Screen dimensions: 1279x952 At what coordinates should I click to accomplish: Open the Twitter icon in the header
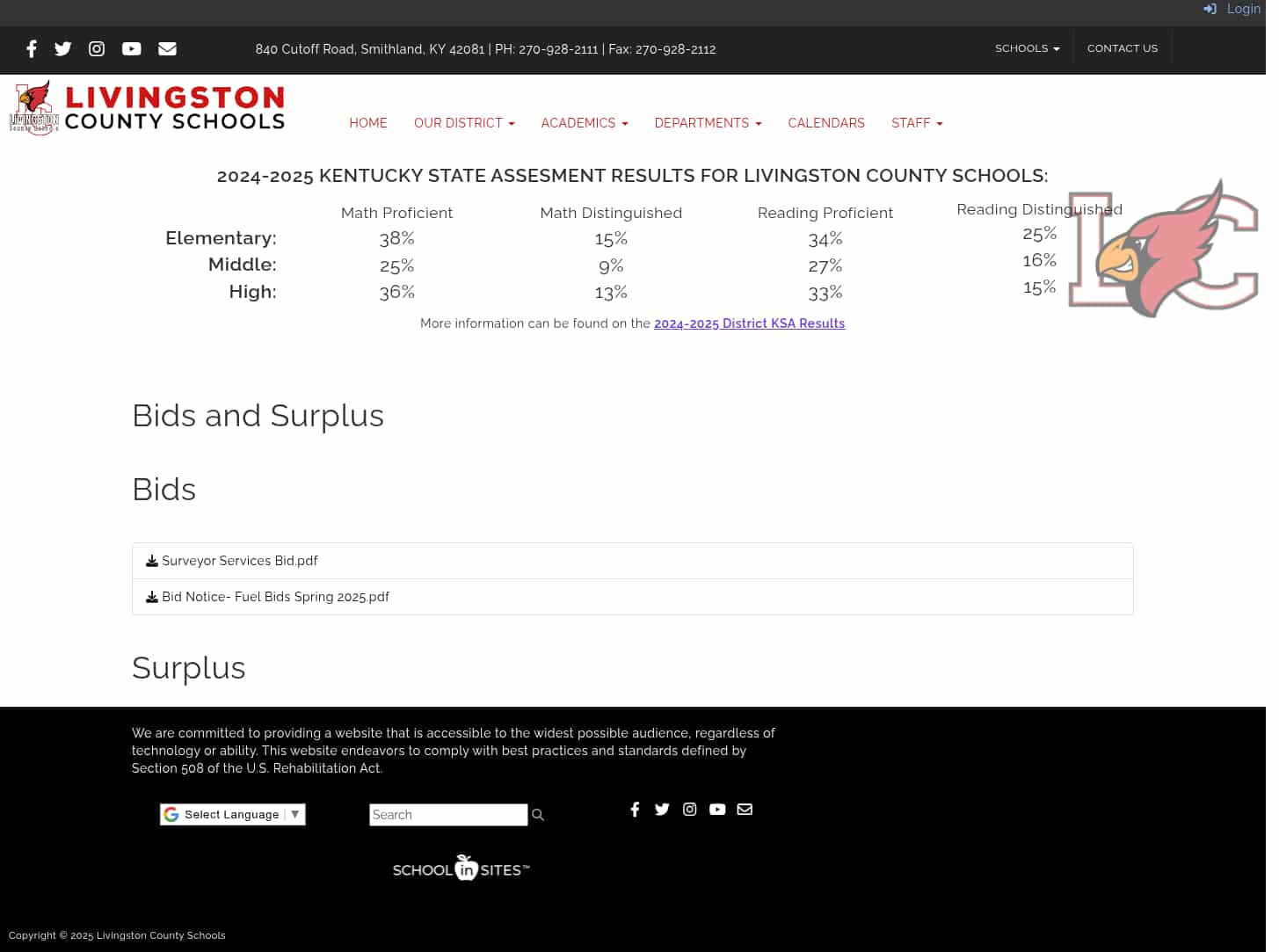pyautogui.click(x=62, y=49)
